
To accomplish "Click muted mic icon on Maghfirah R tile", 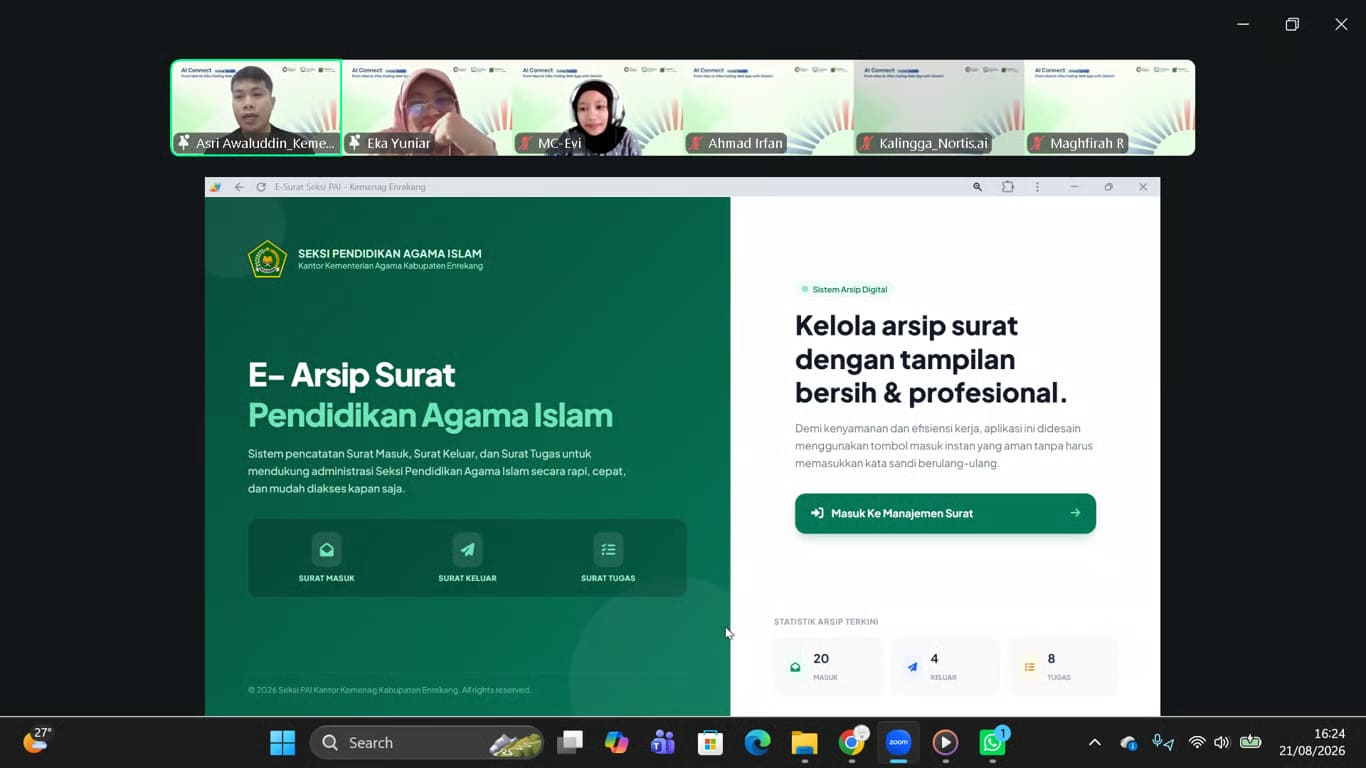I will (x=1039, y=143).
